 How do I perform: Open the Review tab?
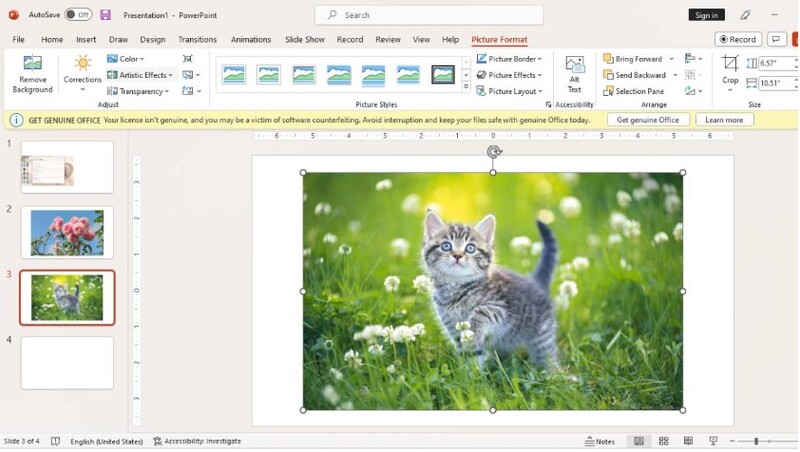coord(388,39)
